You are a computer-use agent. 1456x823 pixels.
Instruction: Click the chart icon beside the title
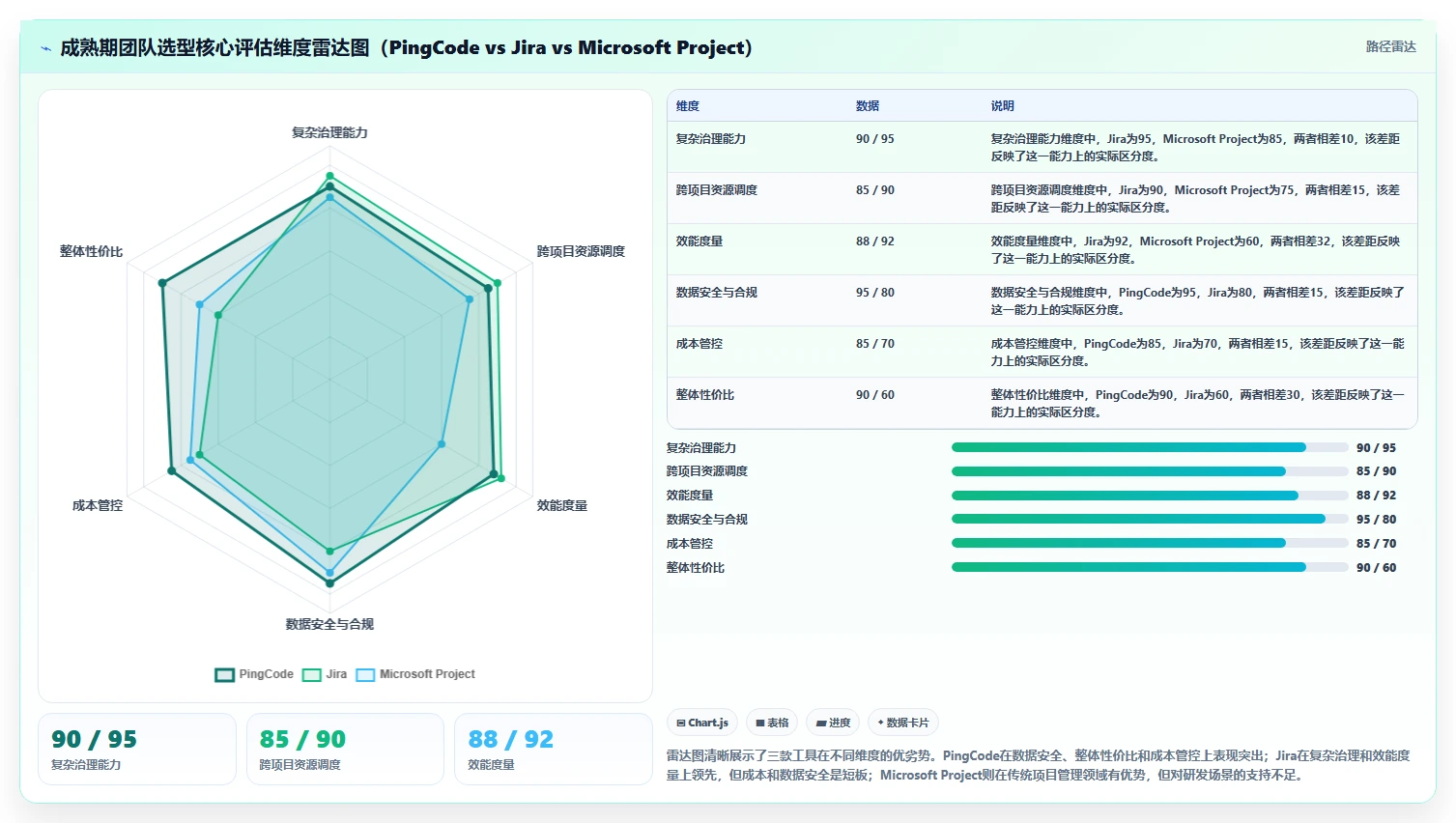pyautogui.click(x=45, y=48)
